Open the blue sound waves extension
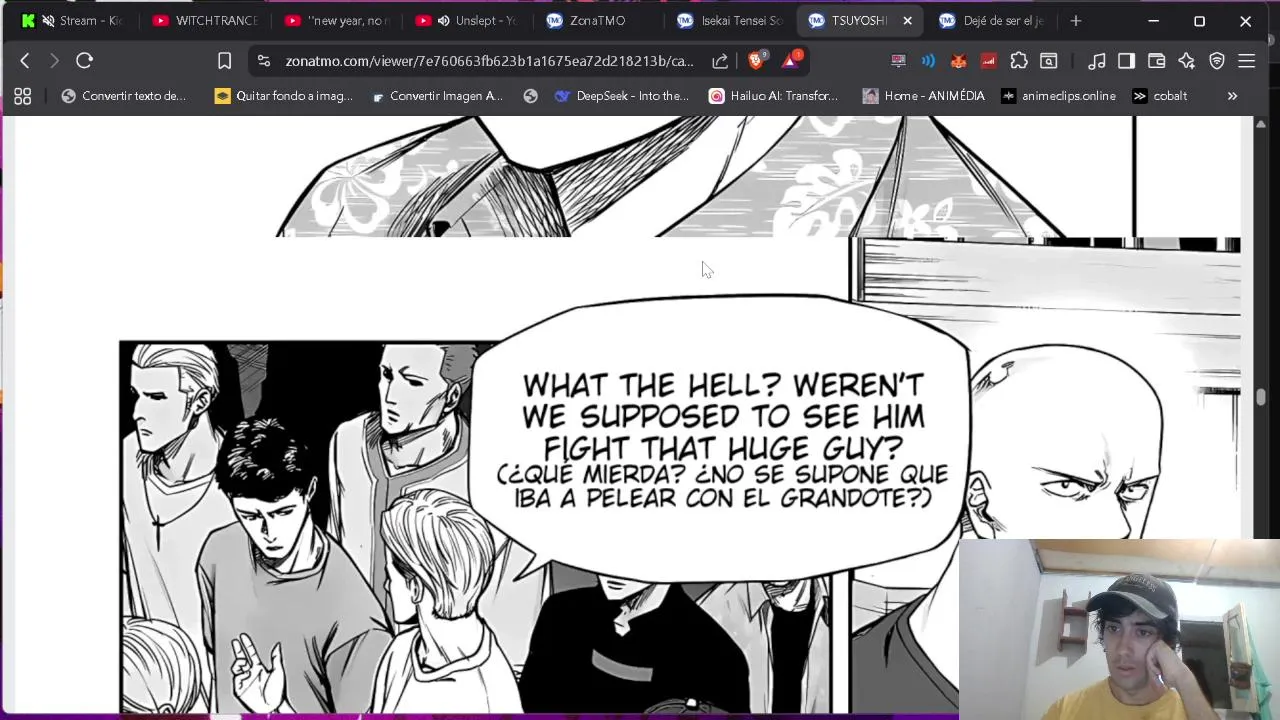The height and width of the screenshot is (720, 1280). (x=928, y=61)
